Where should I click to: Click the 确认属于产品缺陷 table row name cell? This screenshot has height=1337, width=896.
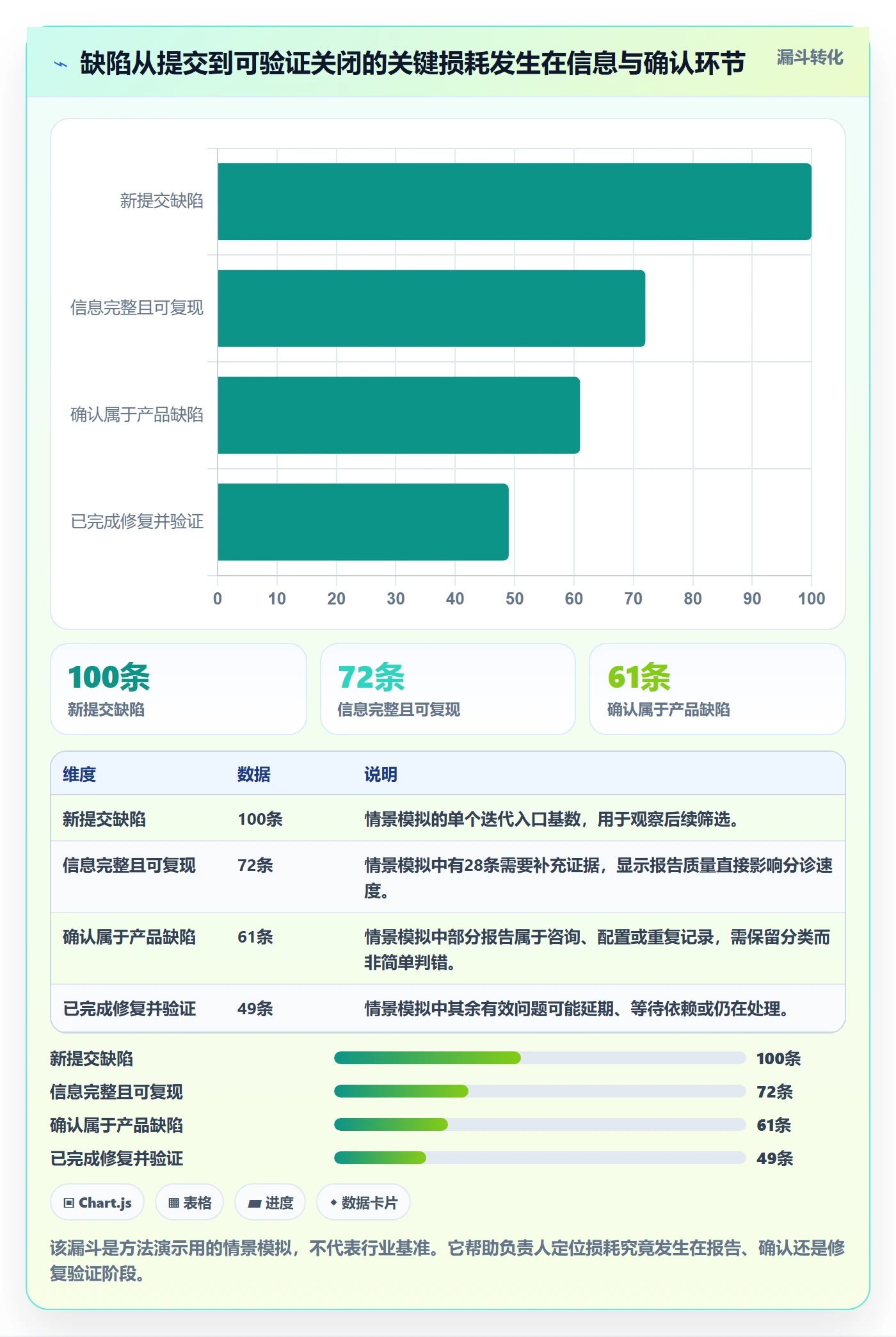[129, 937]
